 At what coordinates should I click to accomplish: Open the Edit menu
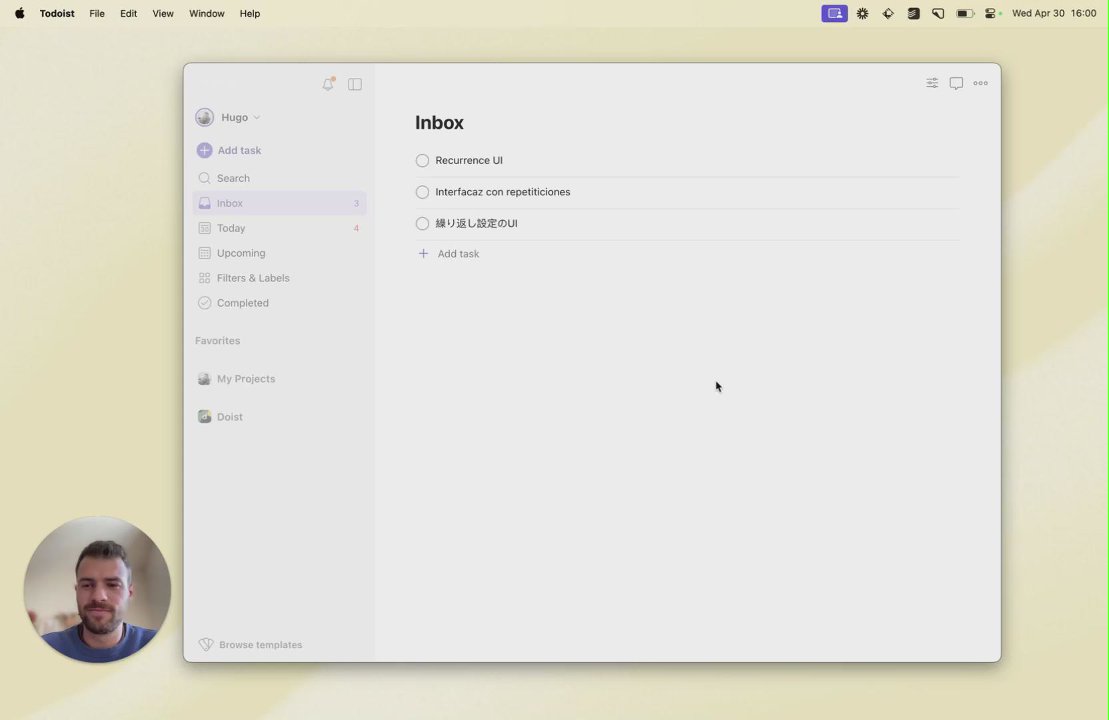[129, 13]
